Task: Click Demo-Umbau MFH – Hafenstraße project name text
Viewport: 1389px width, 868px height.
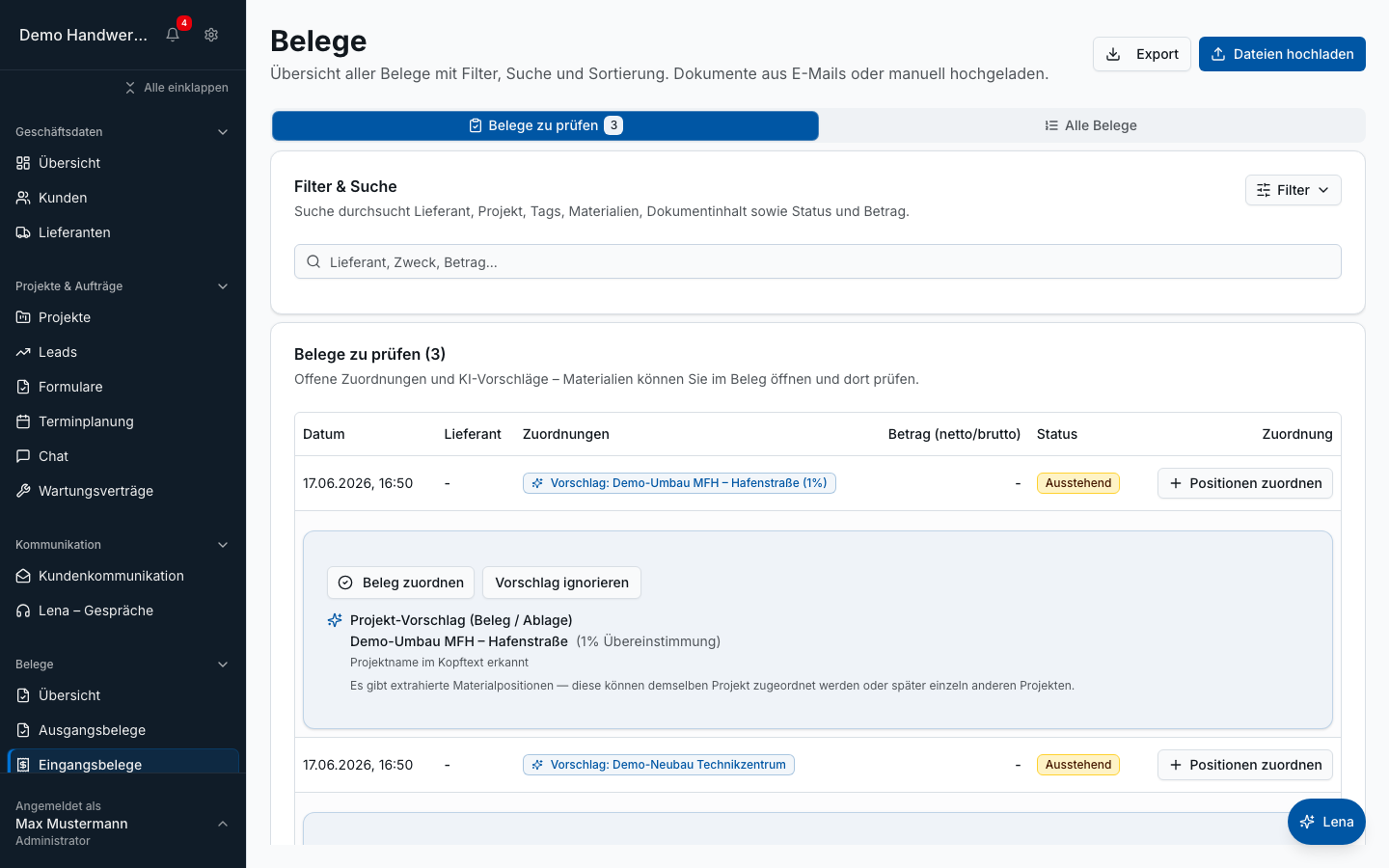Action: (x=459, y=641)
